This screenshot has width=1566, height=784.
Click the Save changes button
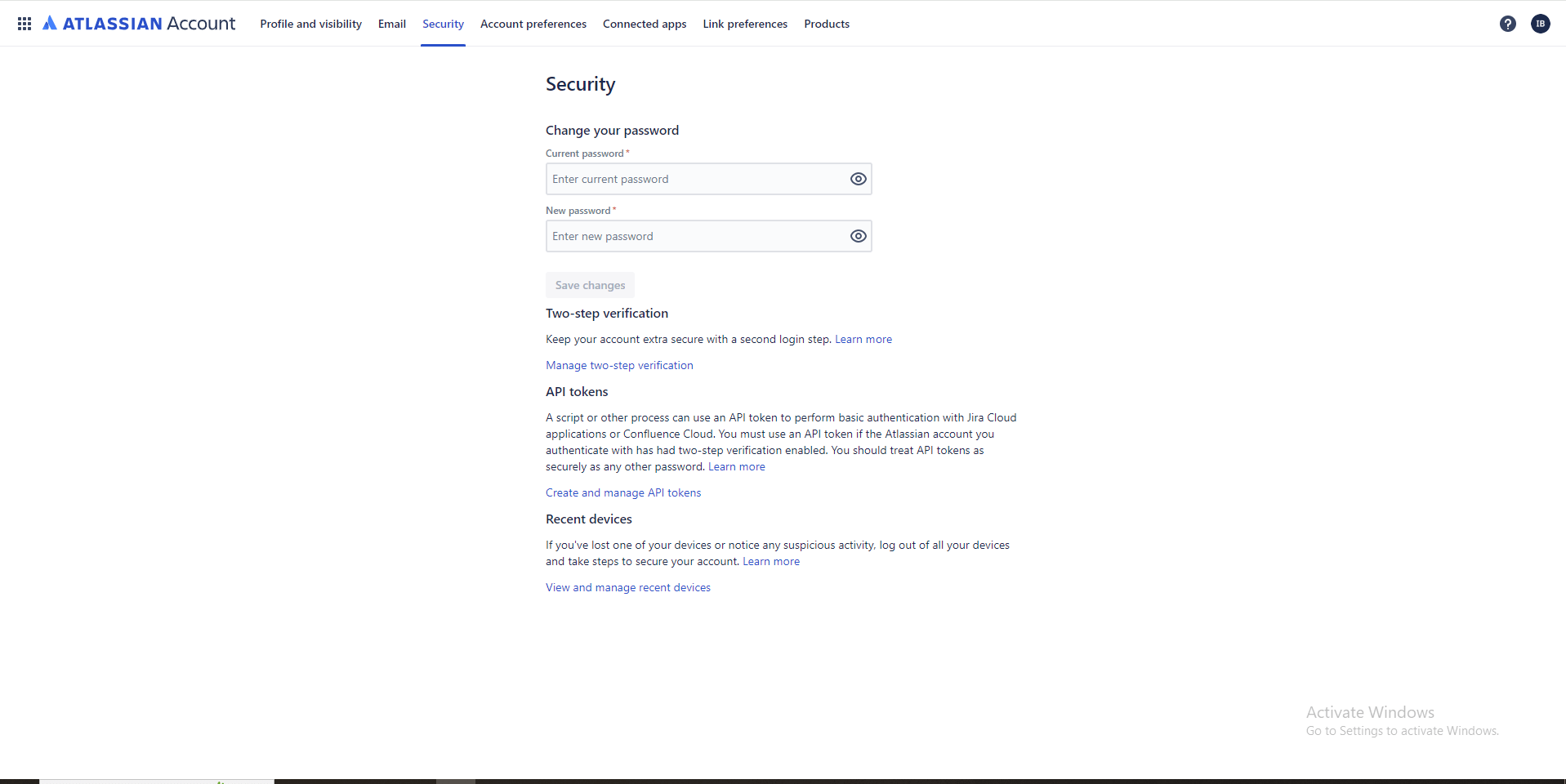click(x=590, y=285)
